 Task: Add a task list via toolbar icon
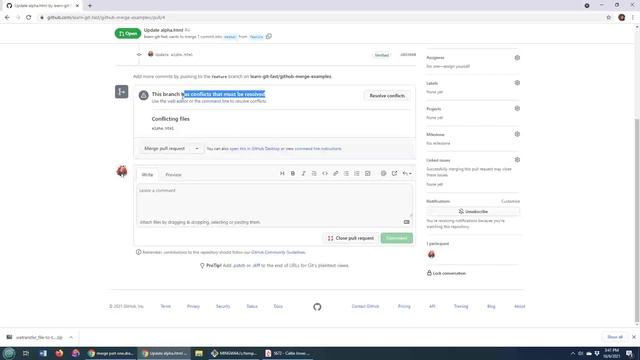tap(367, 173)
